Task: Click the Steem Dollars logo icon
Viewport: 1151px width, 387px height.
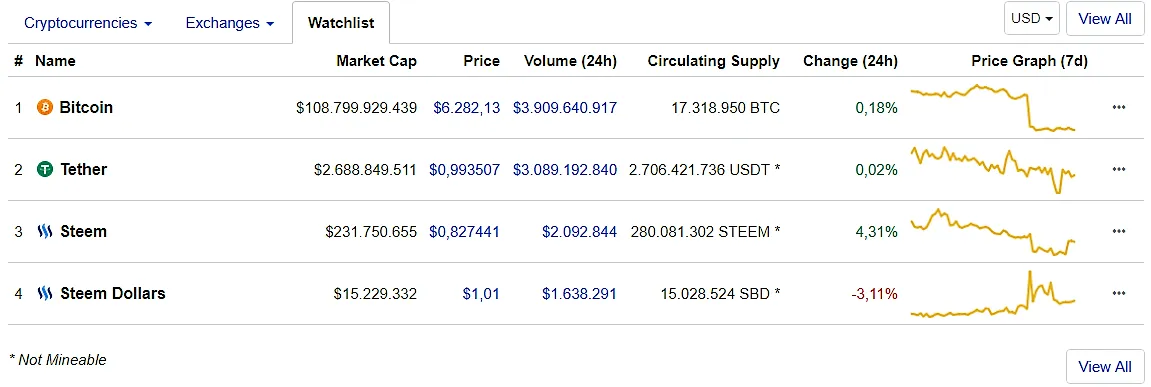Action: coord(45,294)
